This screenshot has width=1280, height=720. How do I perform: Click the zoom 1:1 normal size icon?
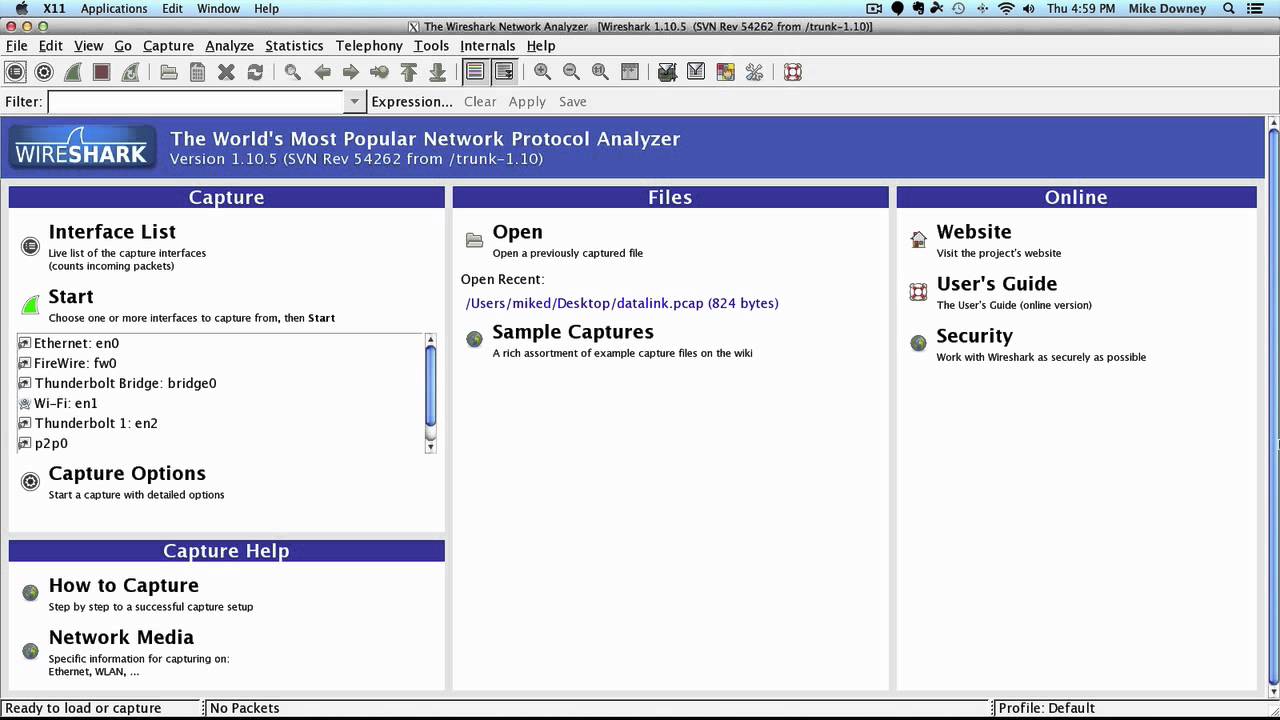600,72
